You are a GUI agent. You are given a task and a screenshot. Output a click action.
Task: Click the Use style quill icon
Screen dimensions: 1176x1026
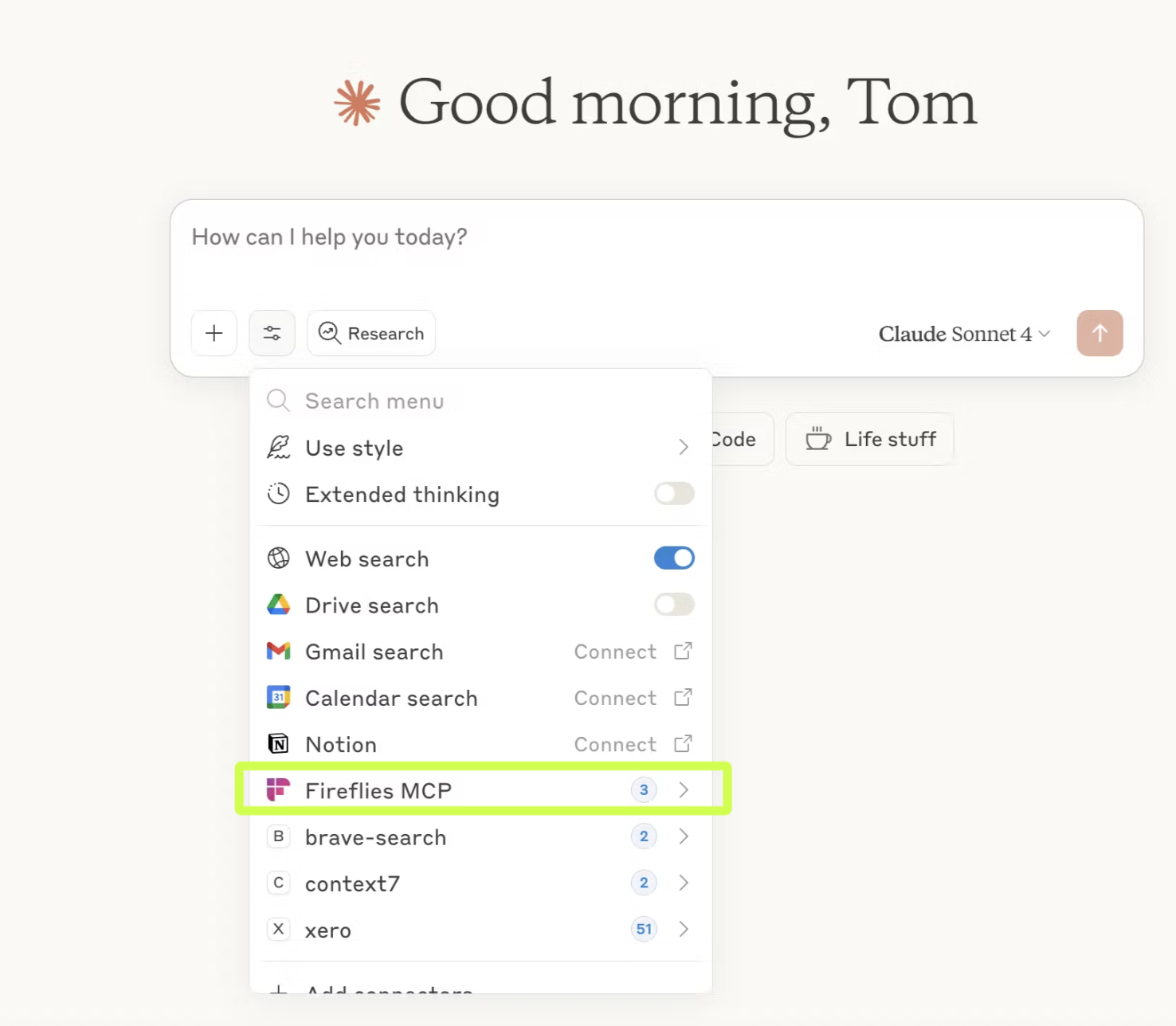tap(278, 448)
